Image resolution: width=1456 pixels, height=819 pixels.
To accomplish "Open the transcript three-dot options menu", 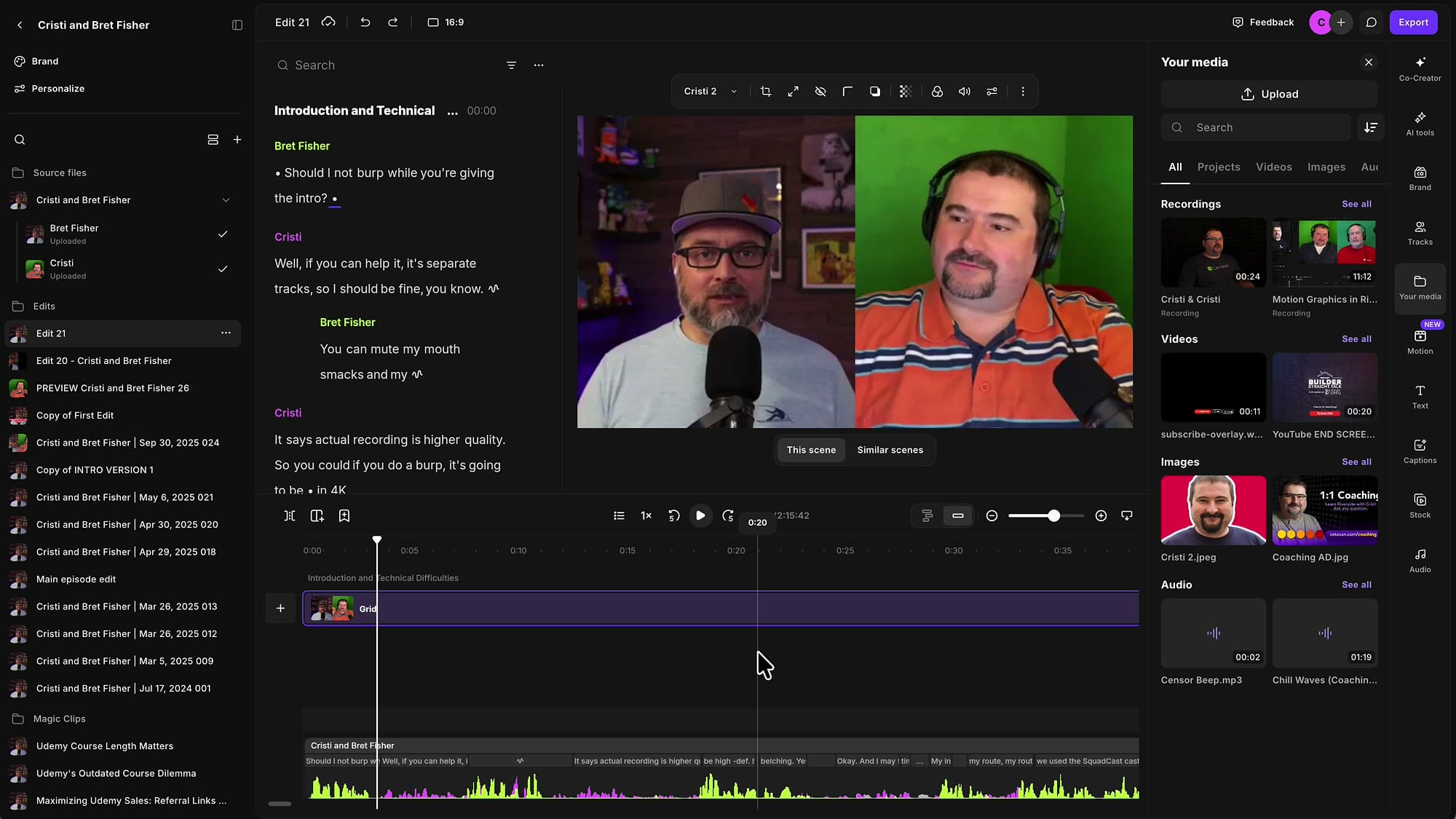I will (x=539, y=65).
